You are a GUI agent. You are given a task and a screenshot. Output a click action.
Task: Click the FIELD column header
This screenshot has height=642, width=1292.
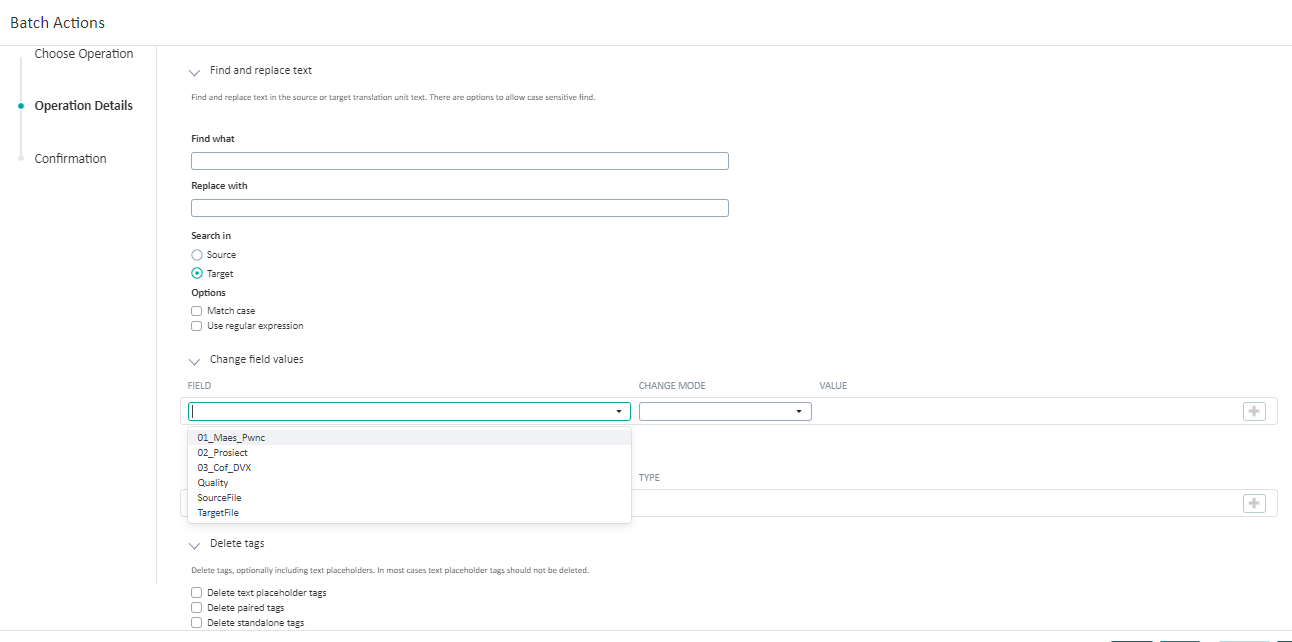coord(199,386)
